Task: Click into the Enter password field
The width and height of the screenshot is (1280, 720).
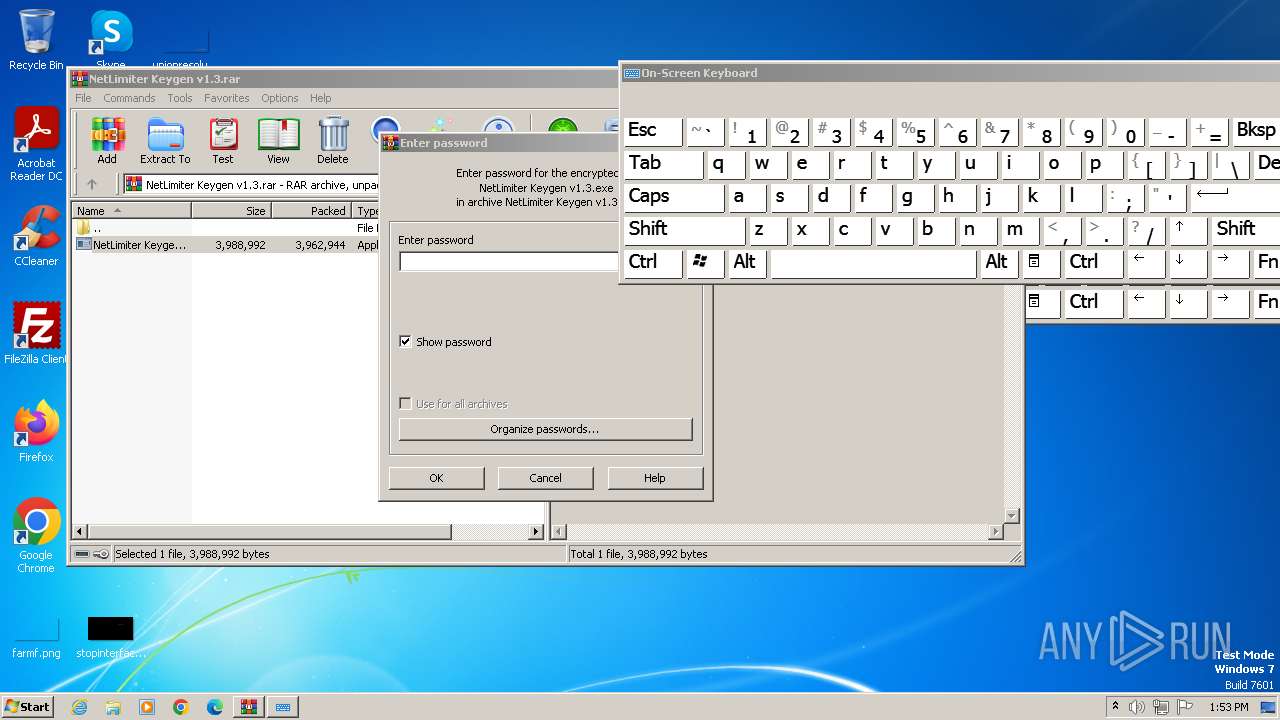Action: (508, 262)
